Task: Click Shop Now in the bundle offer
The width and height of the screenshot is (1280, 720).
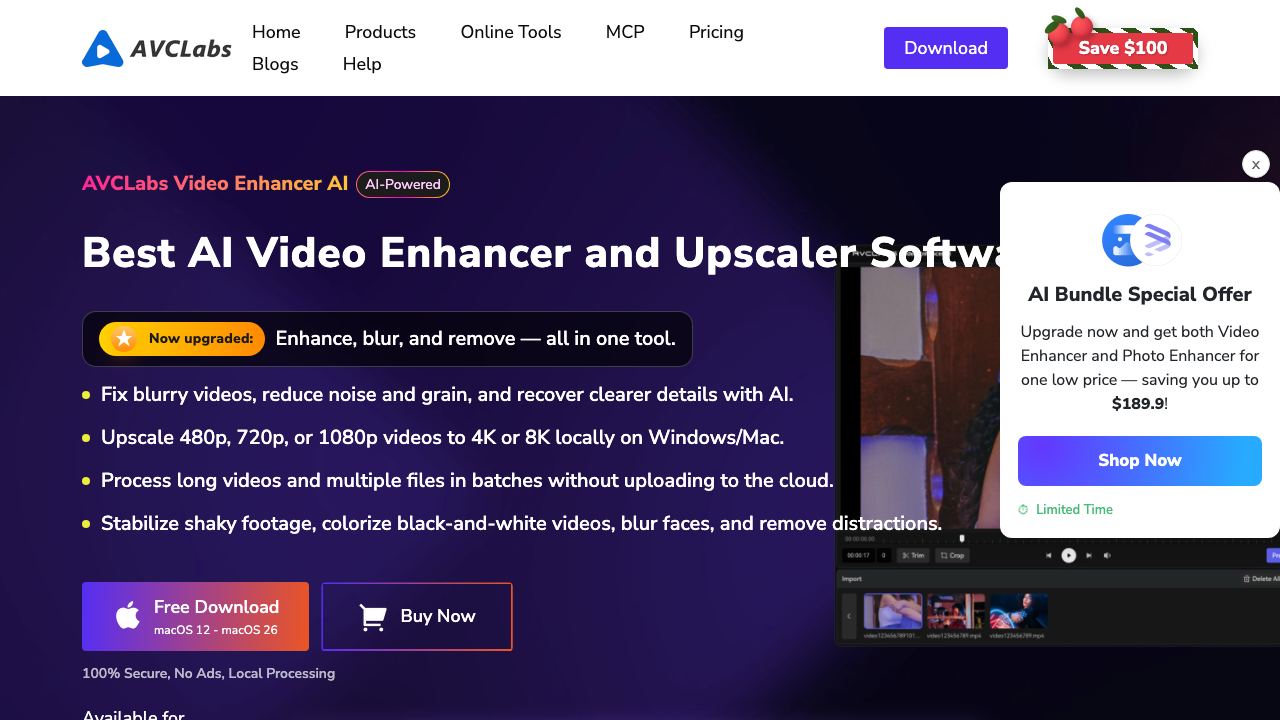Action: click(1140, 461)
